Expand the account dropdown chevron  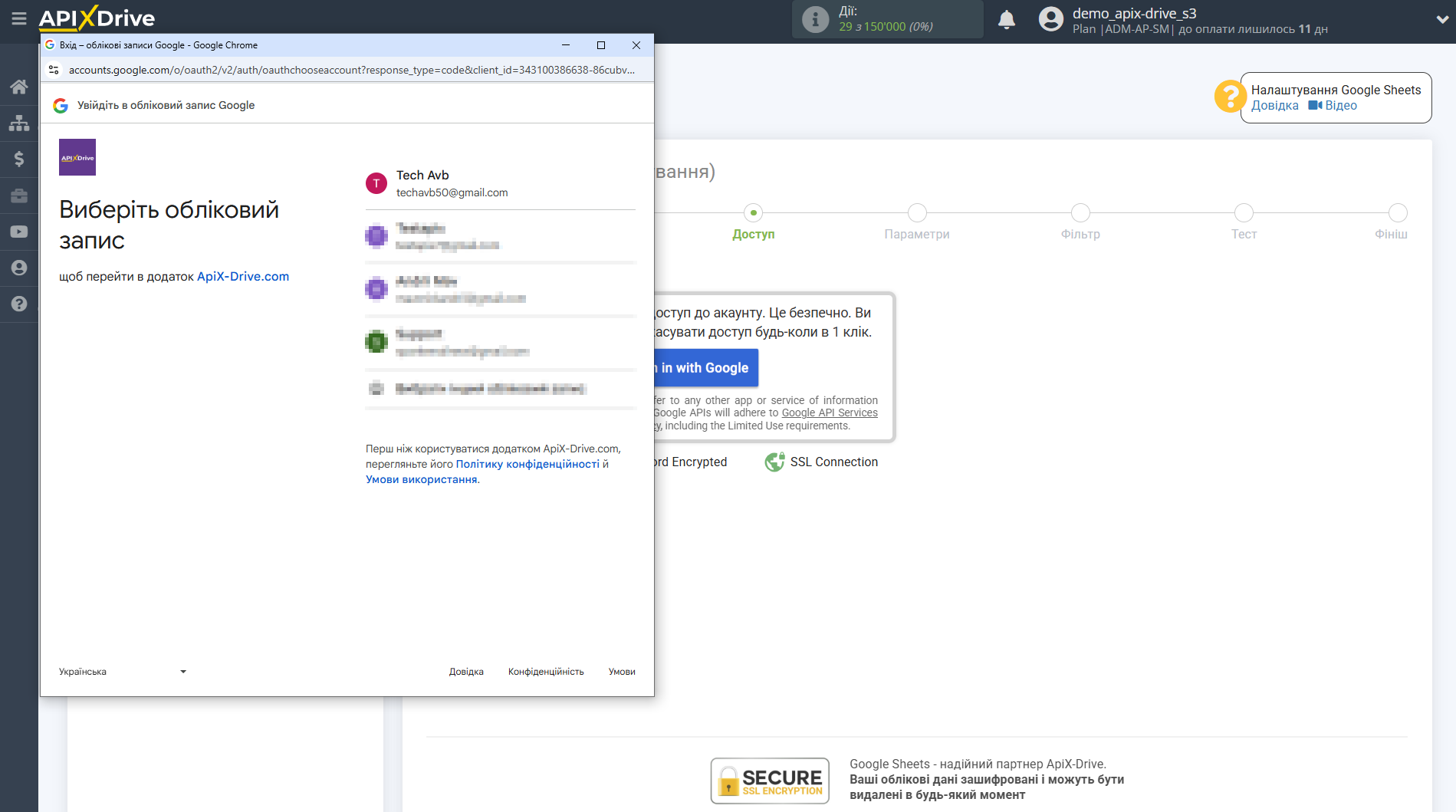pyautogui.click(x=1442, y=20)
